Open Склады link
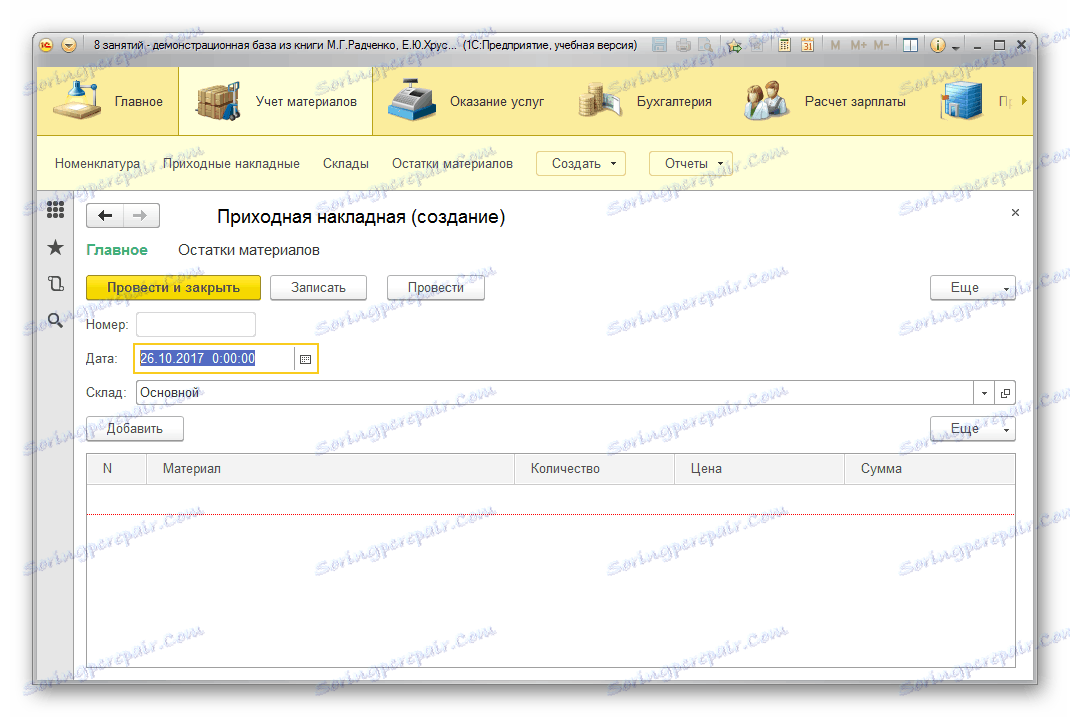 tap(346, 164)
